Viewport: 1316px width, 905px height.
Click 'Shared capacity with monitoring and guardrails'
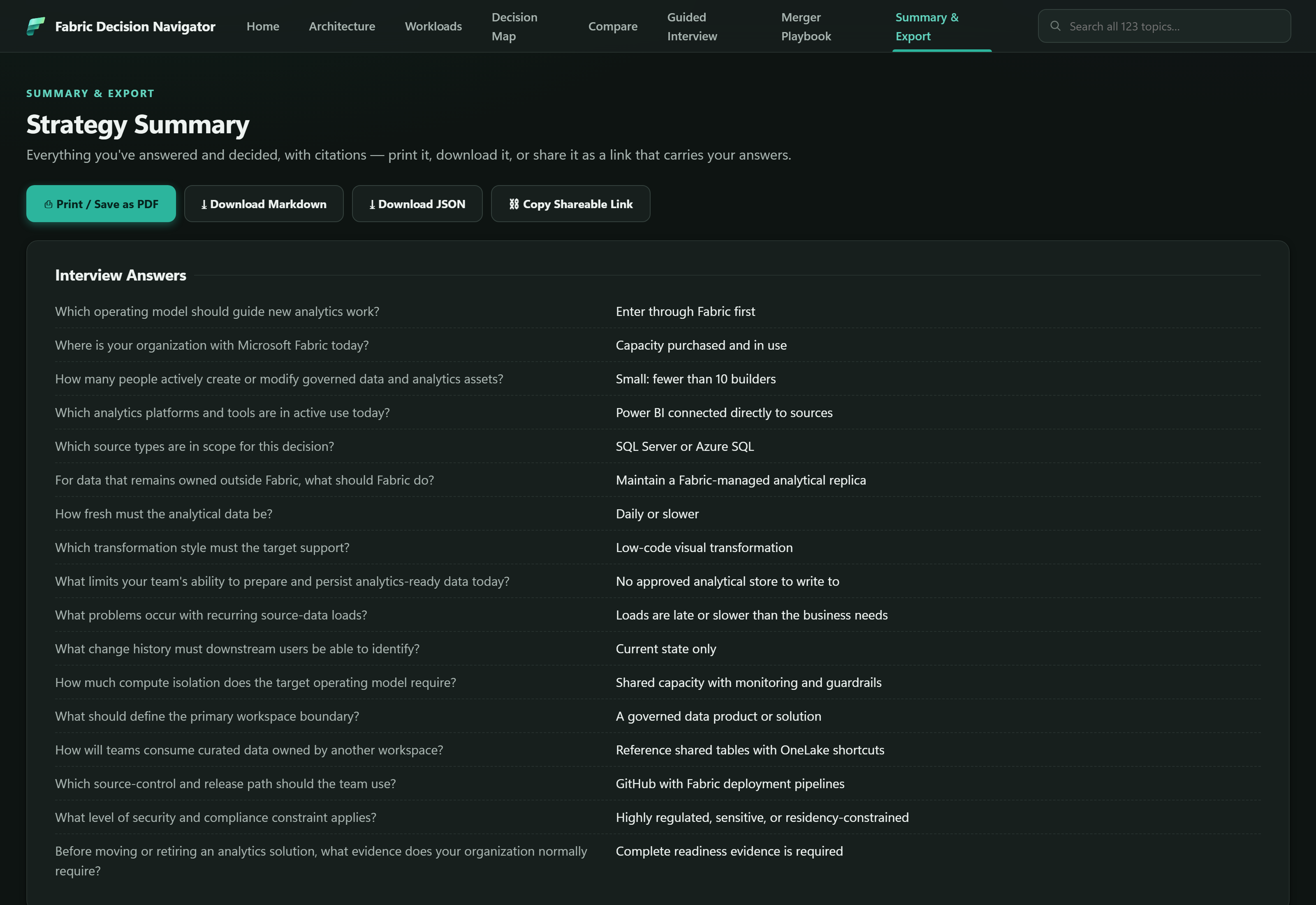pyautogui.click(x=748, y=683)
